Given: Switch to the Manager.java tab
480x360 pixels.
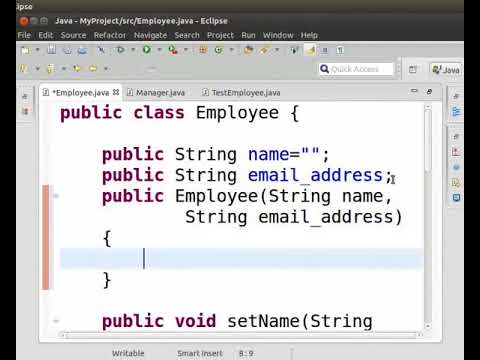Looking at the screenshot, I should 160,93.
